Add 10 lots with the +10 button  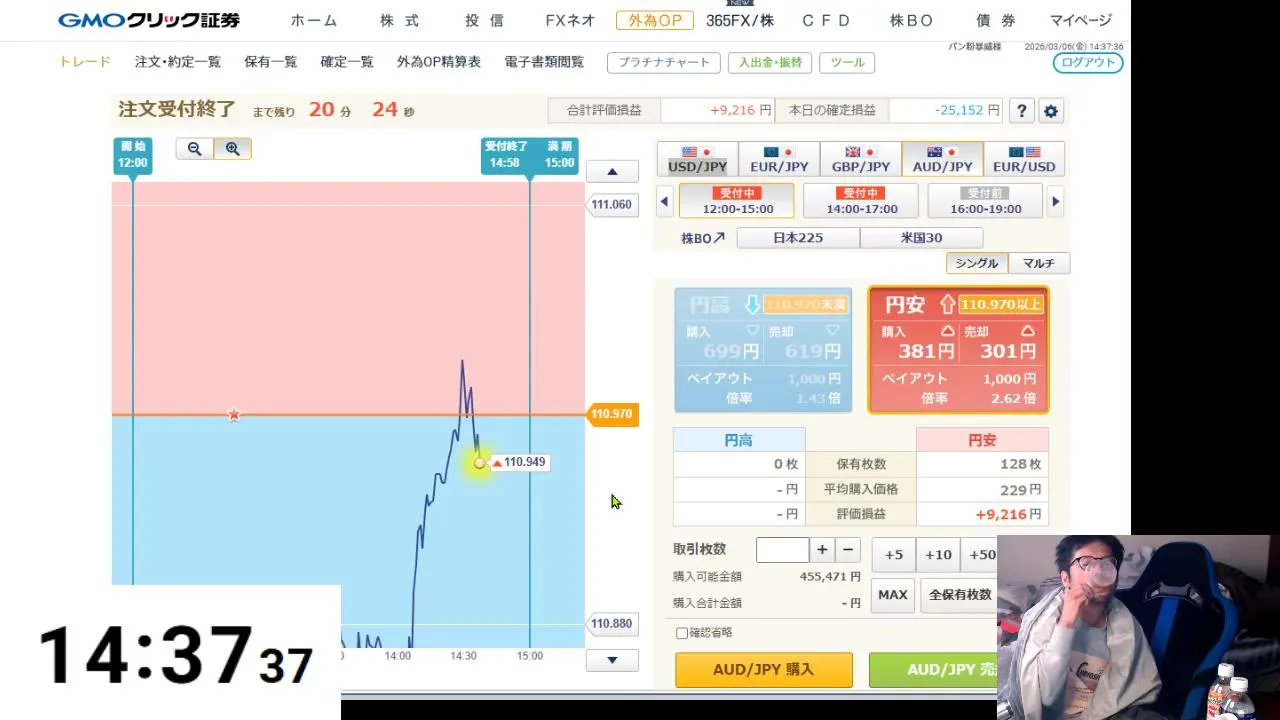(x=938, y=555)
